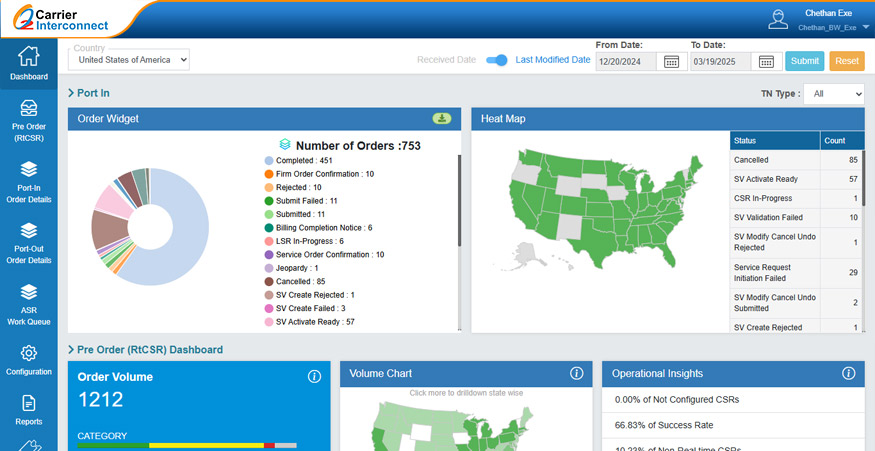Collapse the Port In section
Viewport: 875px width, 451px height.
tap(71, 93)
